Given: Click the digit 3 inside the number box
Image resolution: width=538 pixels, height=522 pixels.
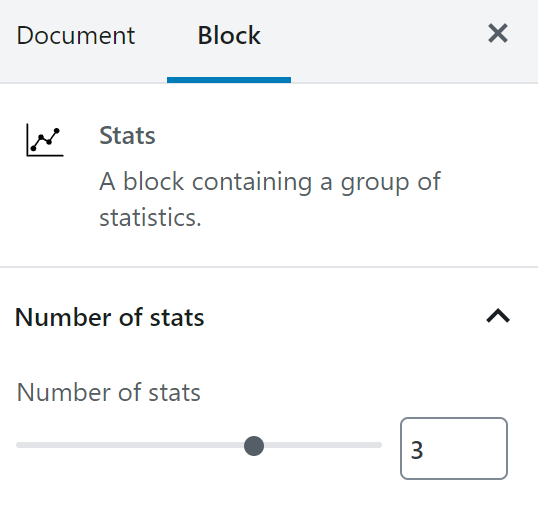Looking at the screenshot, I should coord(417,450).
